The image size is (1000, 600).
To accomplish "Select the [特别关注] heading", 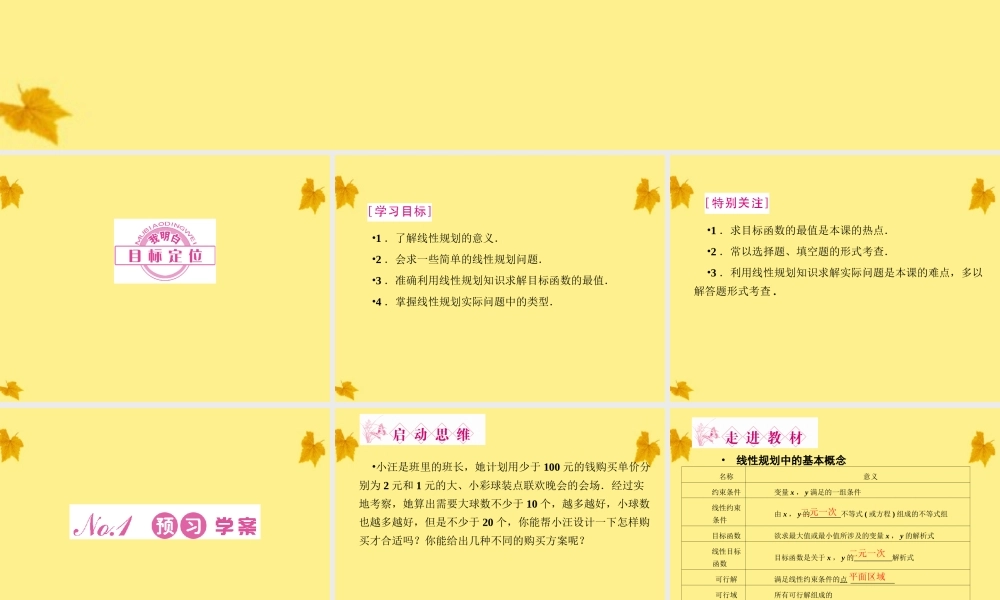I will coord(737,203).
